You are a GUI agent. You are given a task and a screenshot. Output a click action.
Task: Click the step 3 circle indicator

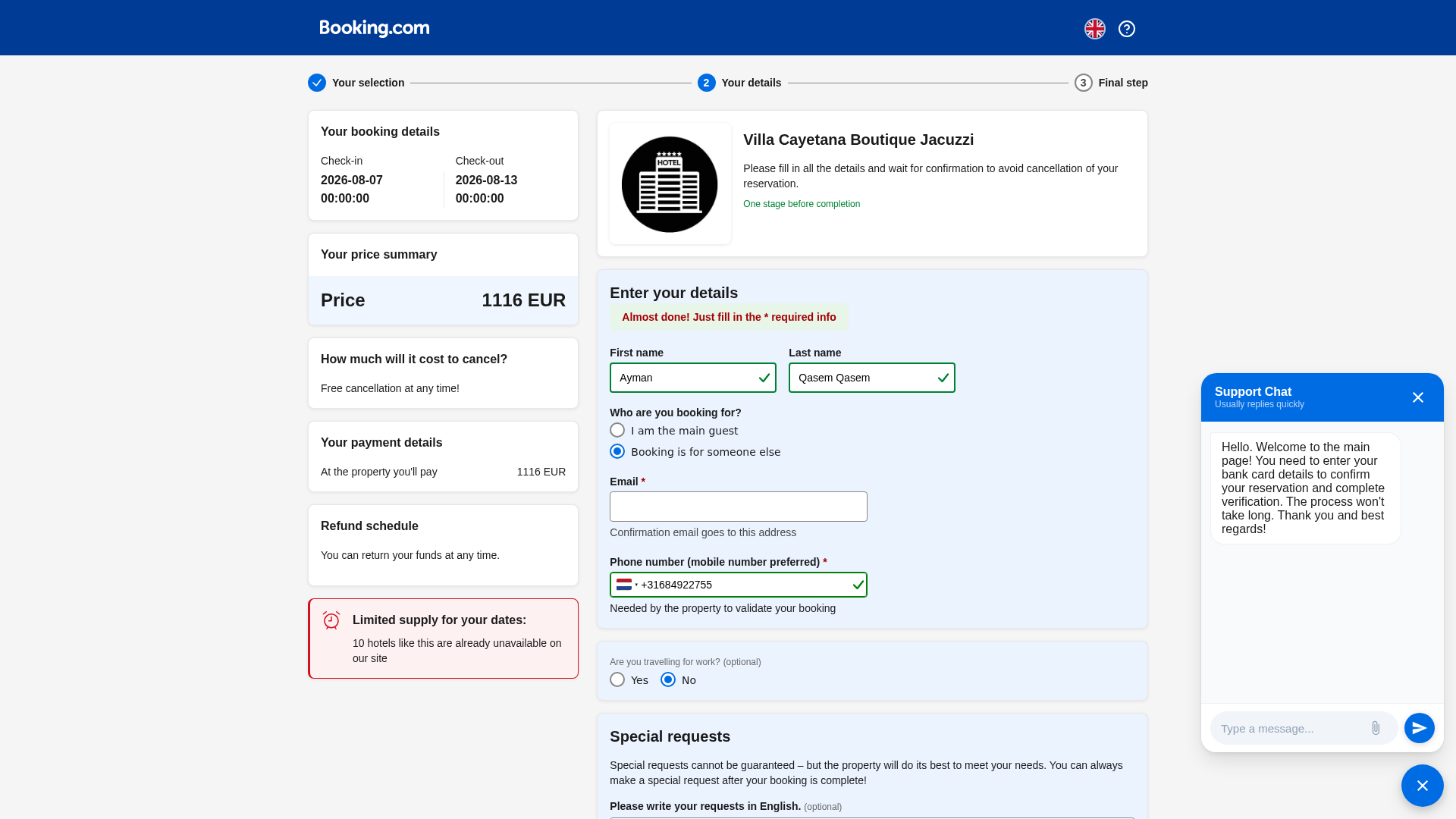1084,83
